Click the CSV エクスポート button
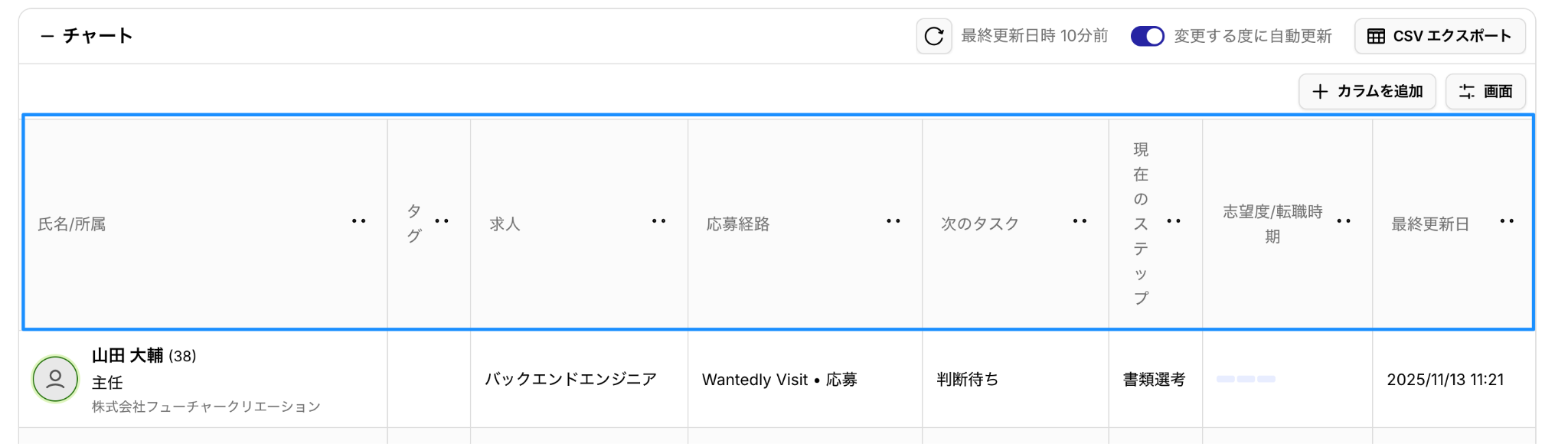The width and height of the screenshot is (1568, 444). pyautogui.click(x=1439, y=36)
